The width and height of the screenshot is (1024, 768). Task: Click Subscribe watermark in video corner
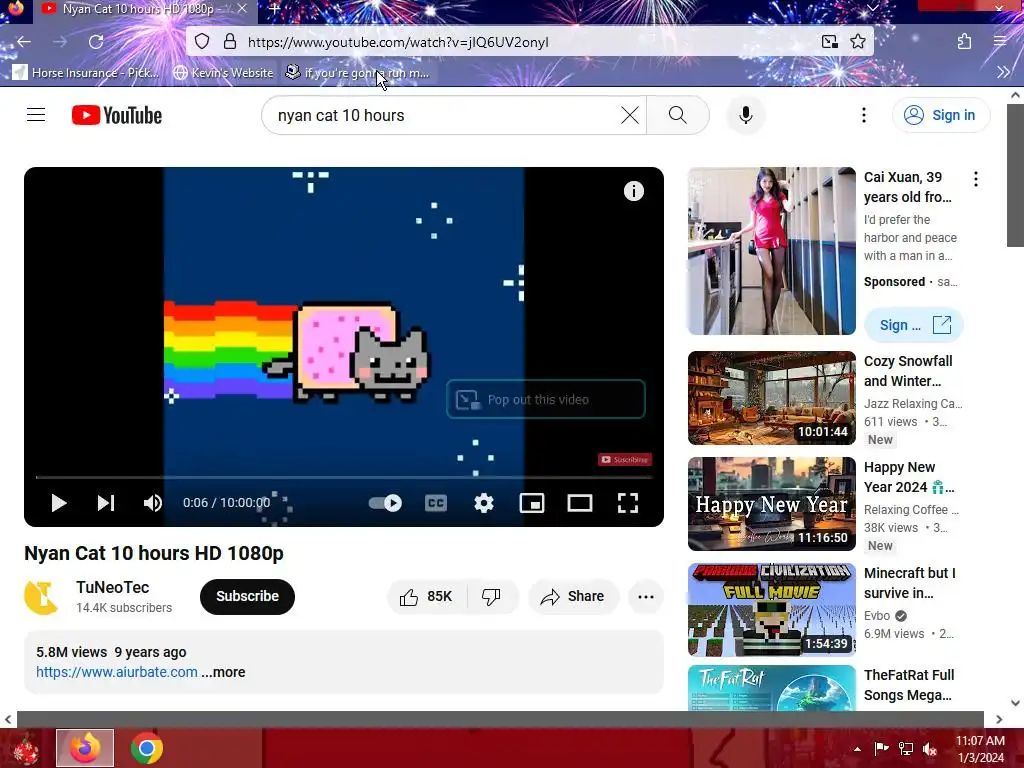click(x=624, y=460)
